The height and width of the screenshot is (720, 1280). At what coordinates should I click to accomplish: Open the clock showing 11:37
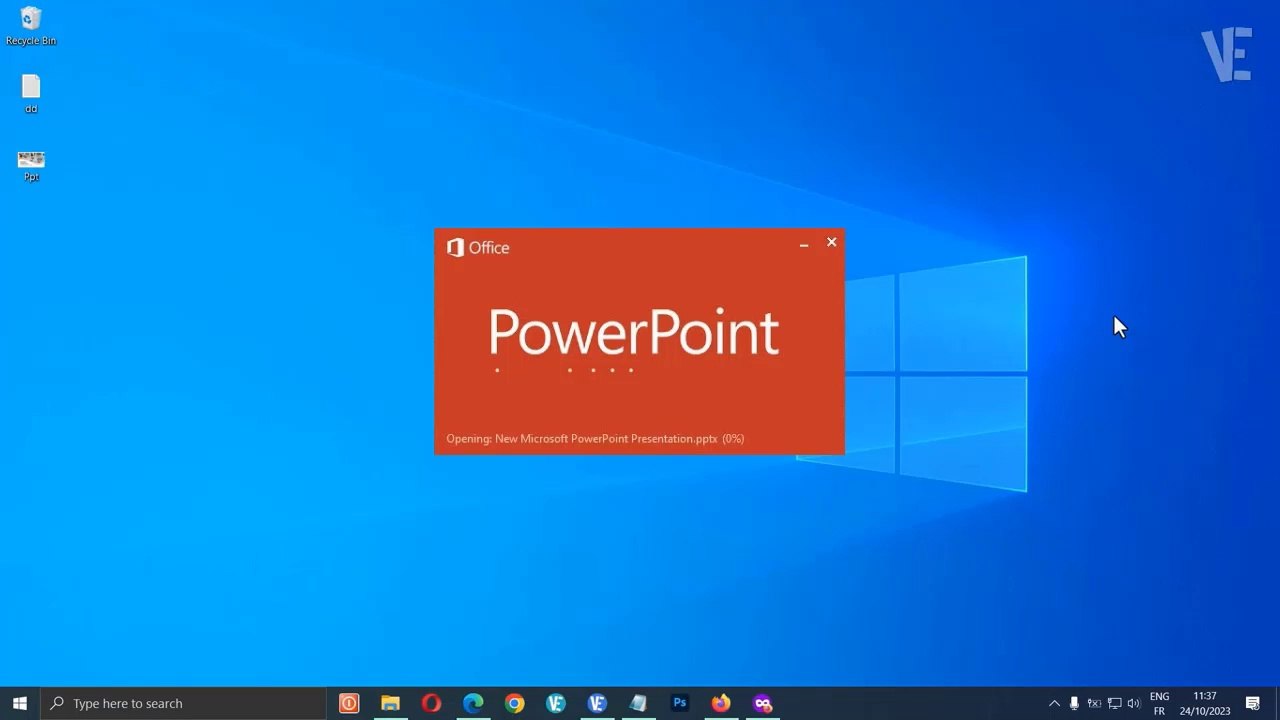coord(1205,703)
